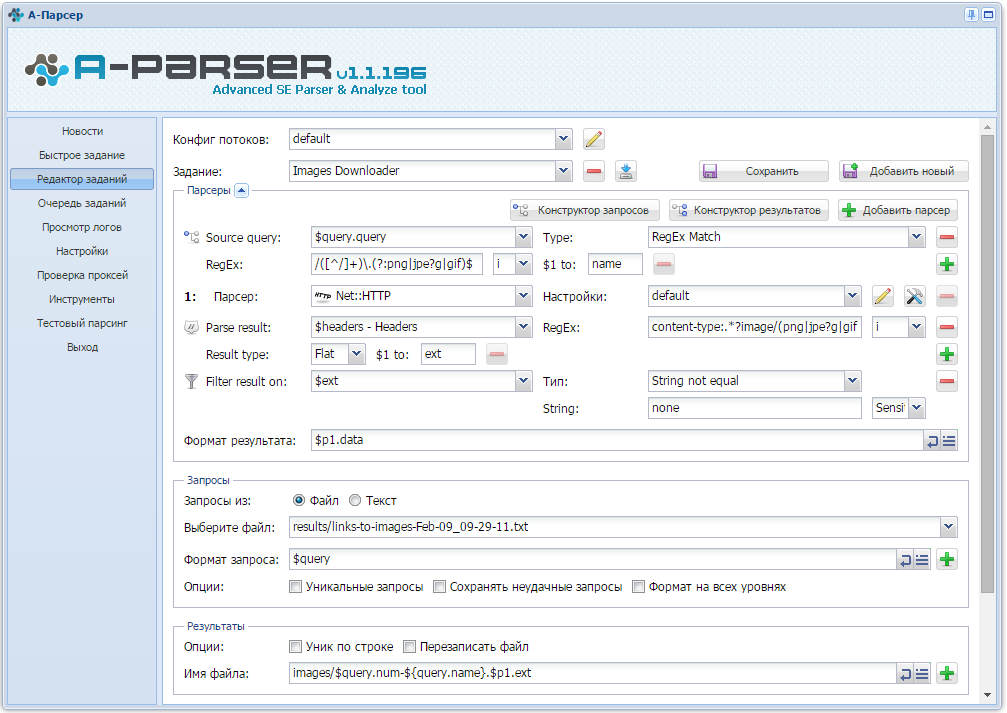Go to Быстрое задание

point(82,155)
